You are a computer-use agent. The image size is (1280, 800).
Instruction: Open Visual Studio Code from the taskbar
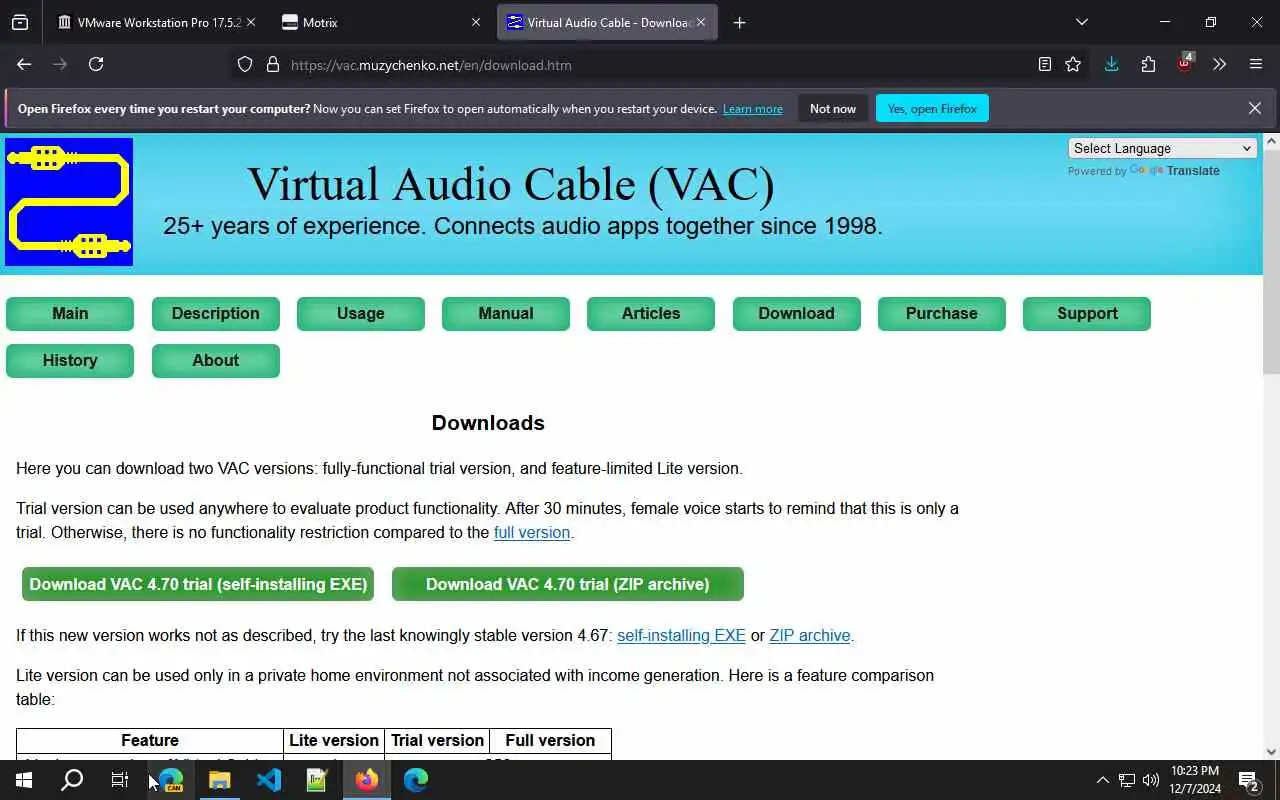(x=268, y=780)
